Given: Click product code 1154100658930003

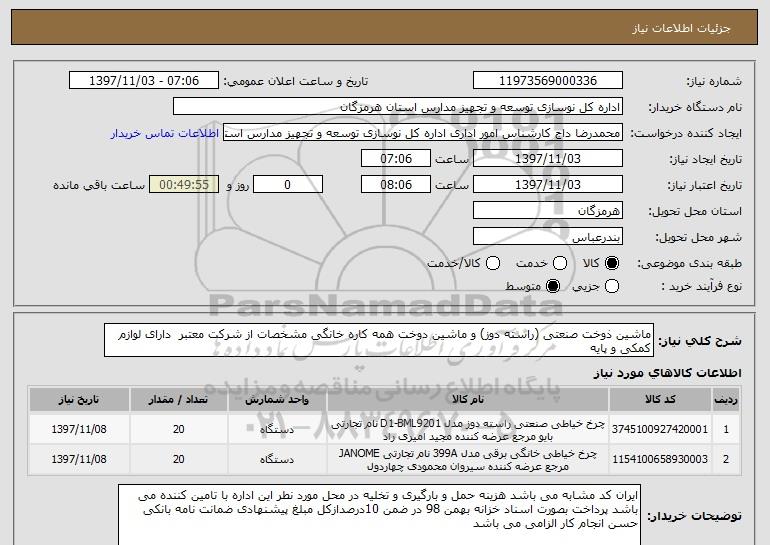Looking at the screenshot, I should pyautogui.click(x=660, y=459).
